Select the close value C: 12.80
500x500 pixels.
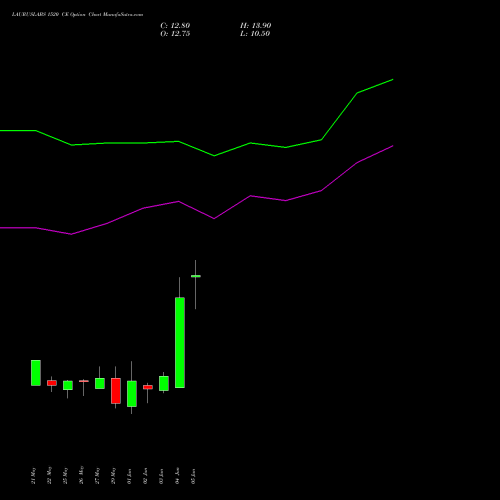175,26
